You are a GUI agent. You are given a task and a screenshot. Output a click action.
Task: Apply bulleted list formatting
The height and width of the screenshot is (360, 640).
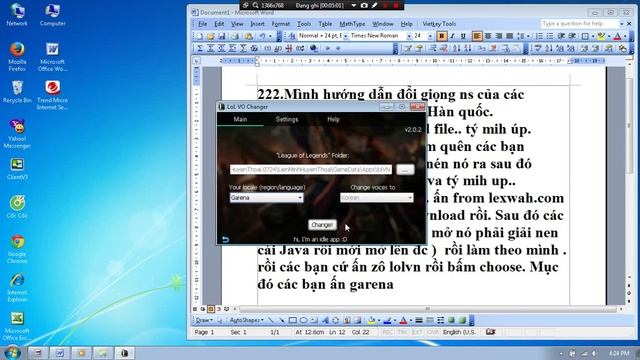(550, 36)
